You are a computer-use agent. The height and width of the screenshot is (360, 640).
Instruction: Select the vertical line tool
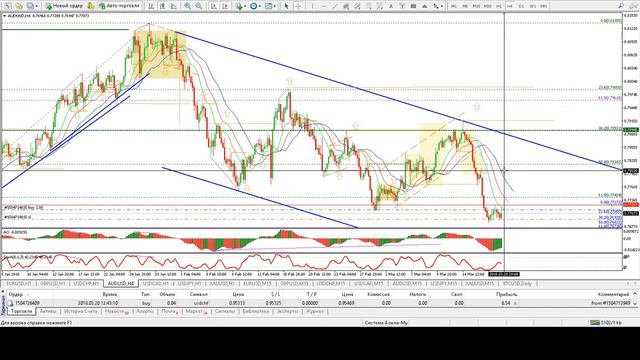coord(312,6)
